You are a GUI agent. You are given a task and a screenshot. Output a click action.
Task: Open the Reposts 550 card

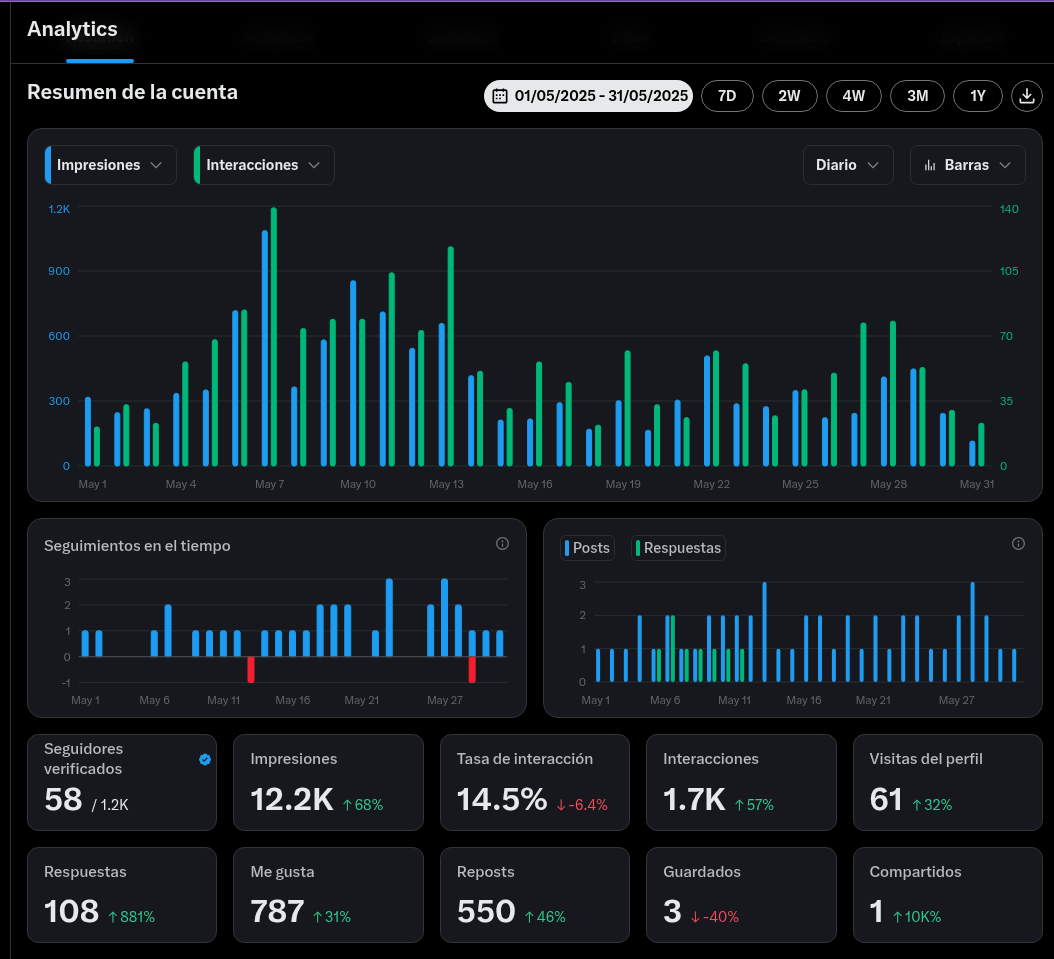534,895
